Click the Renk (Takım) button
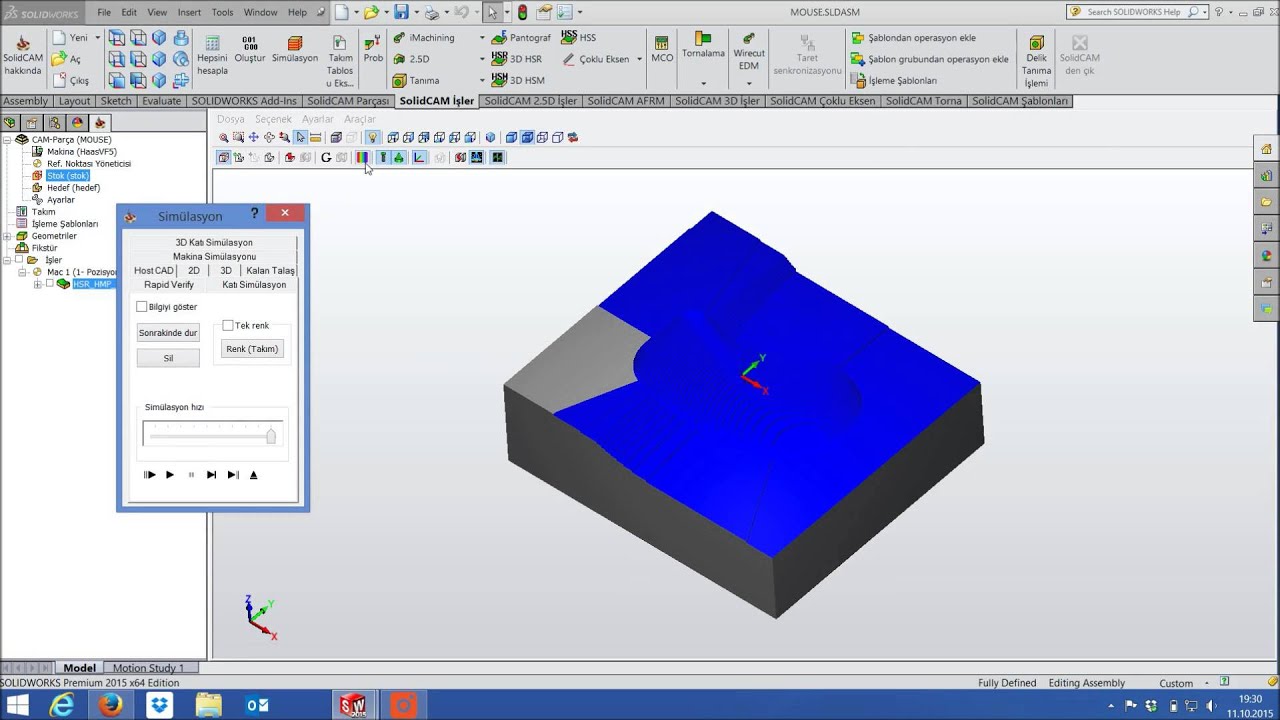Screen dimensions: 1280x720 pos(252,349)
